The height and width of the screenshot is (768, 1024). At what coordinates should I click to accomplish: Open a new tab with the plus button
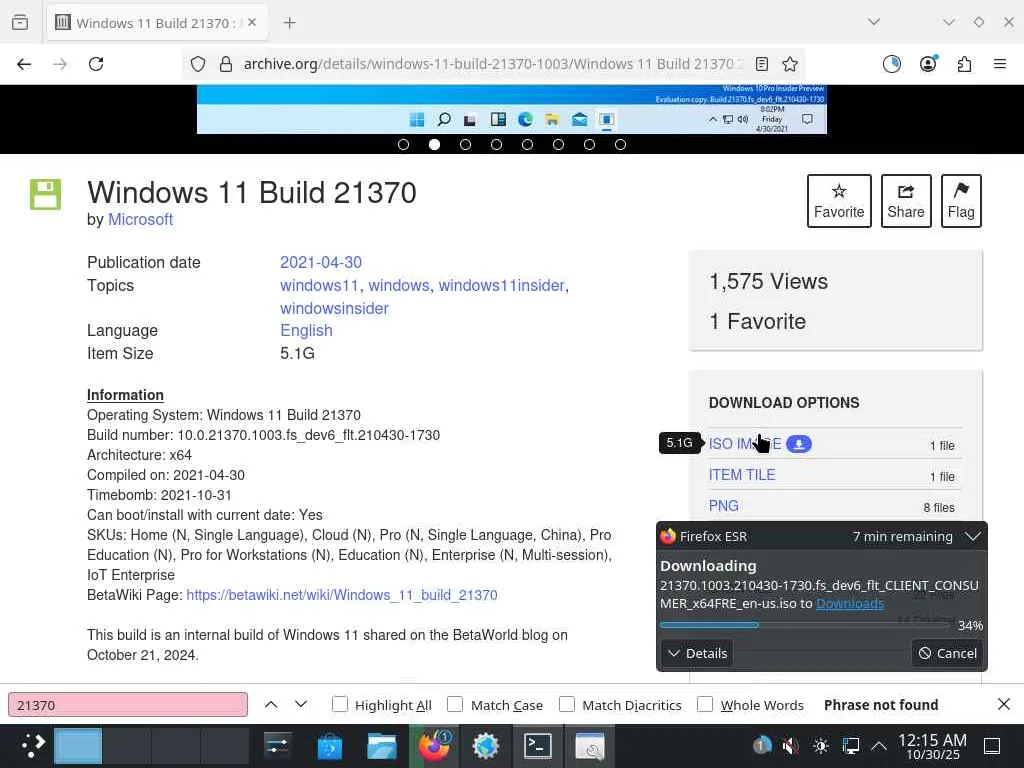point(290,23)
